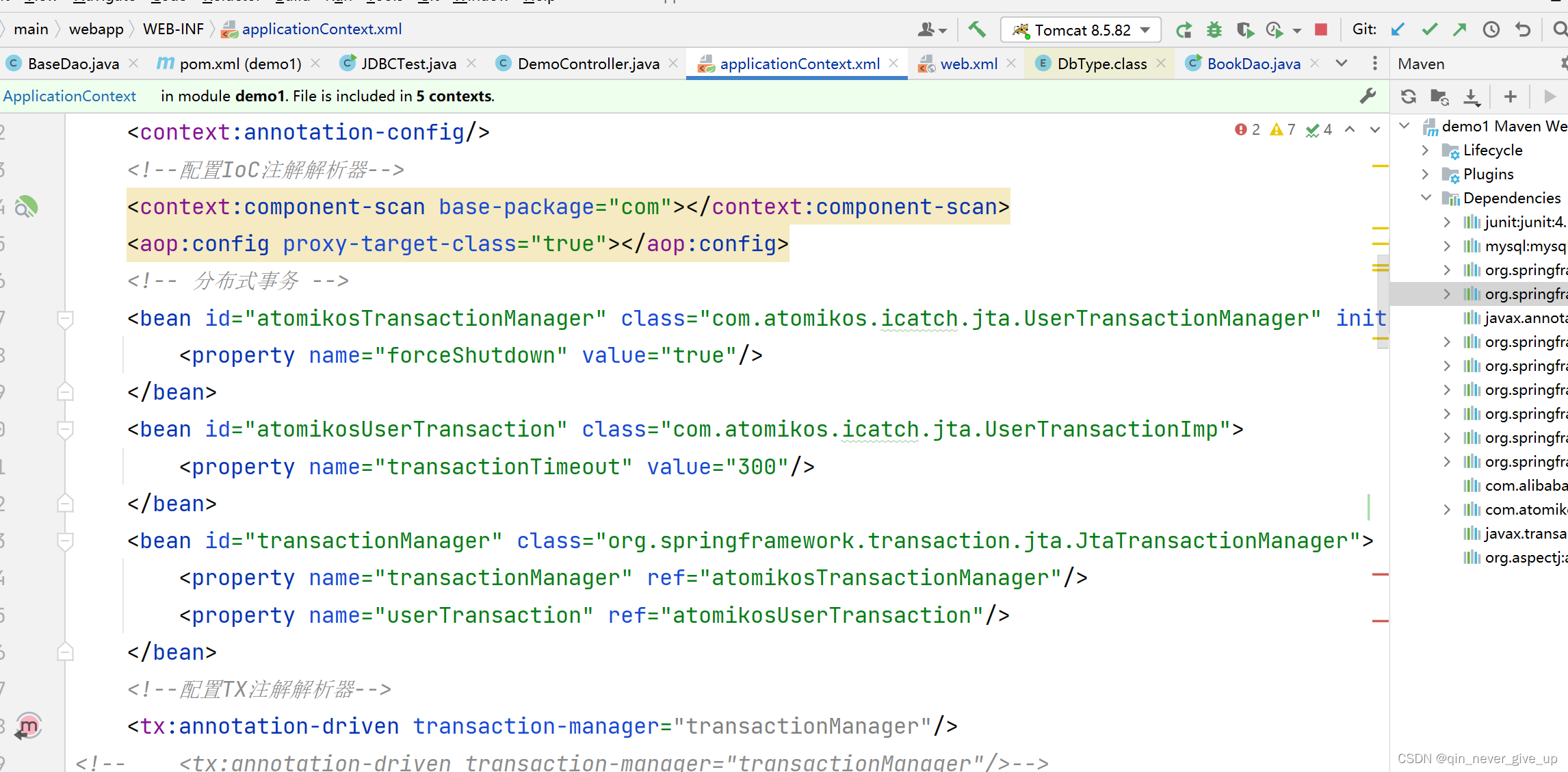Click applicationContext.xml breadcrumb
The image size is (1568, 772).
coord(312,29)
